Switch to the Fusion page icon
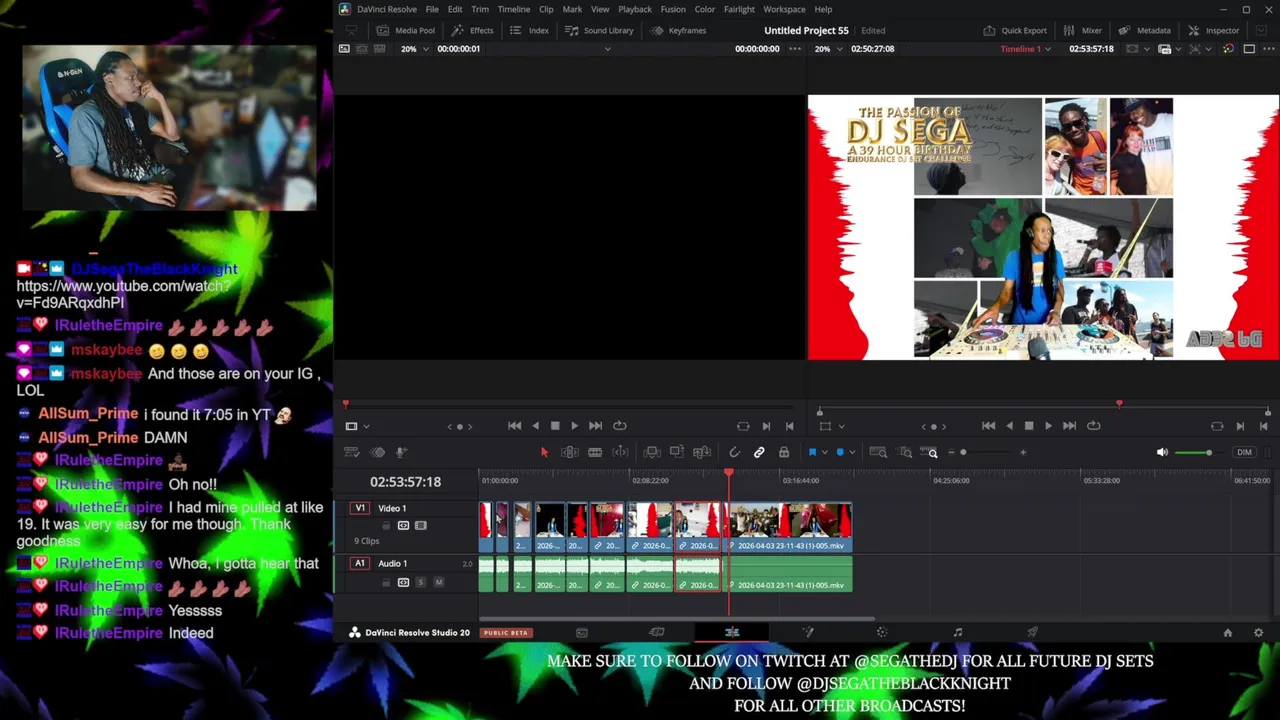The height and width of the screenshot is (720, 1280). click(807, 632)
